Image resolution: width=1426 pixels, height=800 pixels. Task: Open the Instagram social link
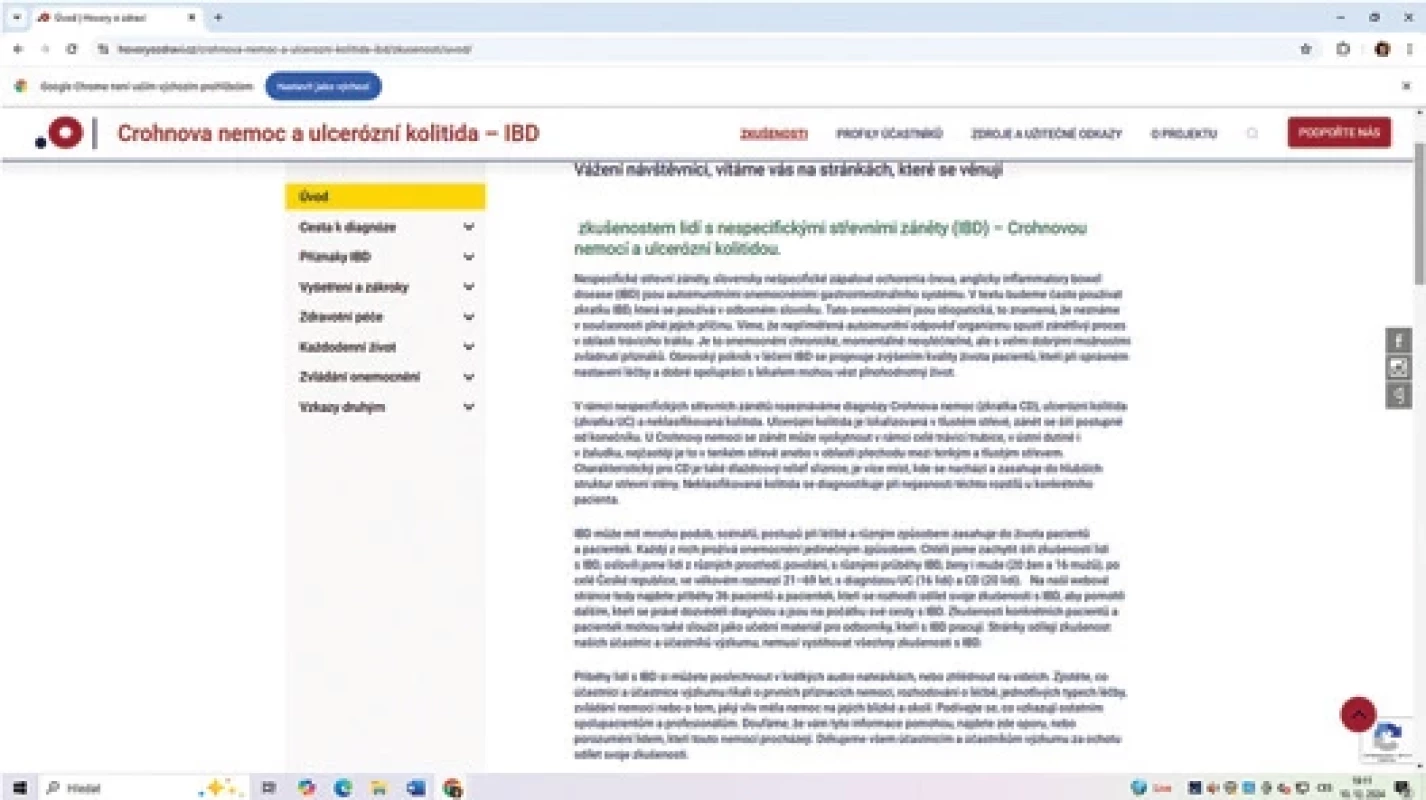[x=1398, y=368]
